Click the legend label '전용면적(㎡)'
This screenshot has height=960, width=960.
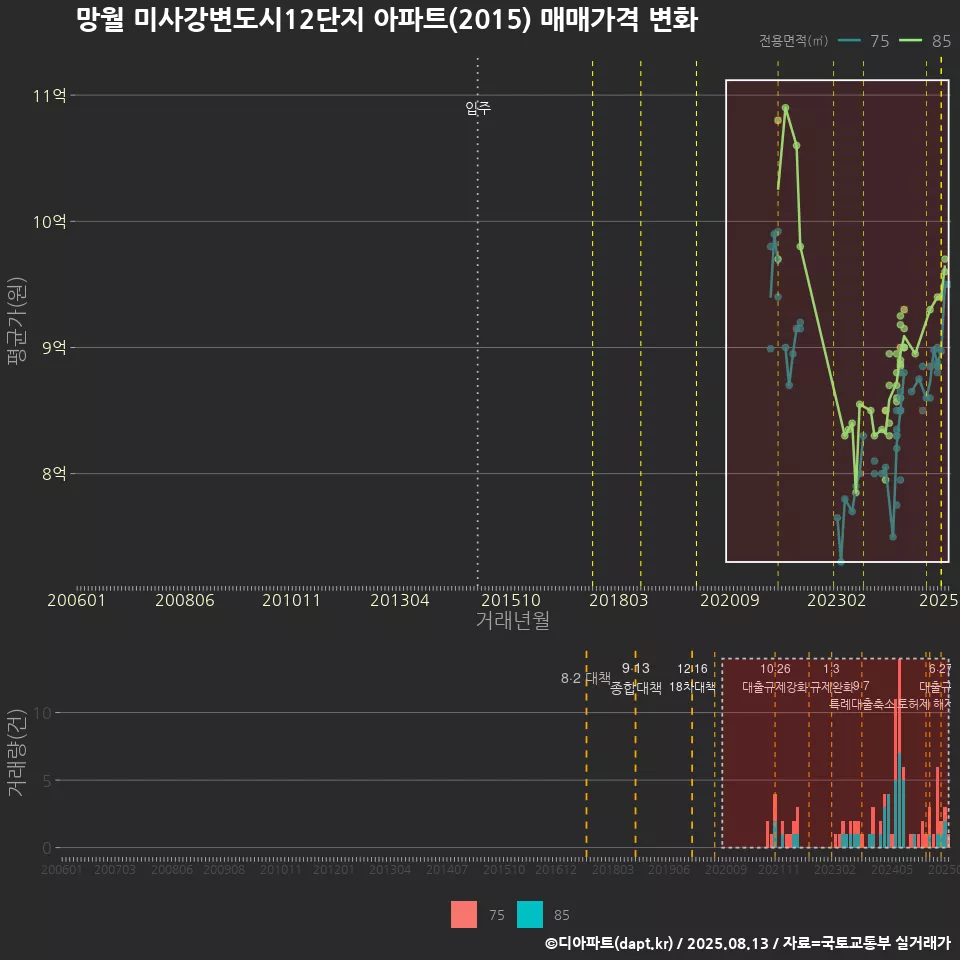[793, 41]
